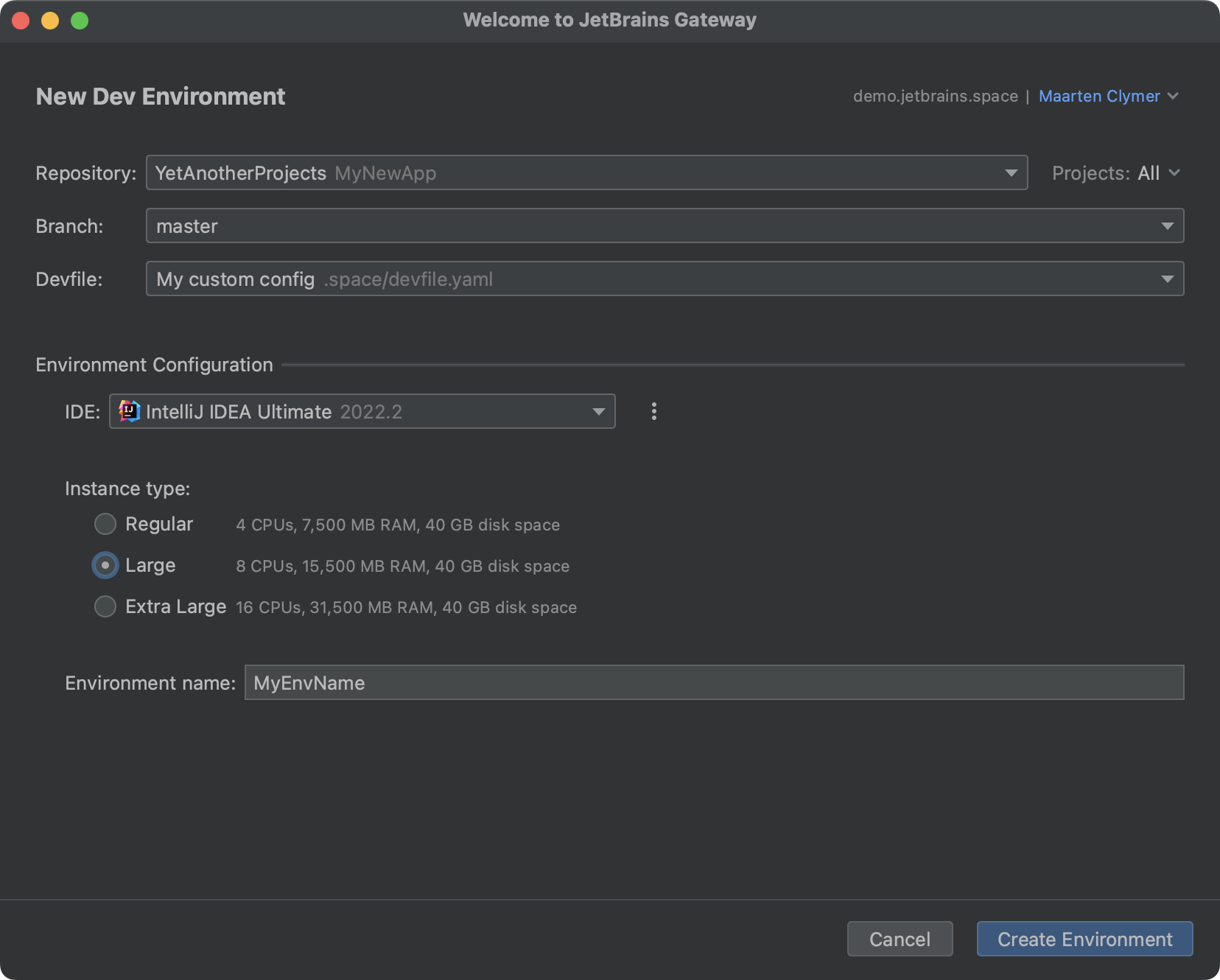The width and height of the screenshot is (1220, 980).
Task: Select the Regular instance type
Action: coord(105,524)
